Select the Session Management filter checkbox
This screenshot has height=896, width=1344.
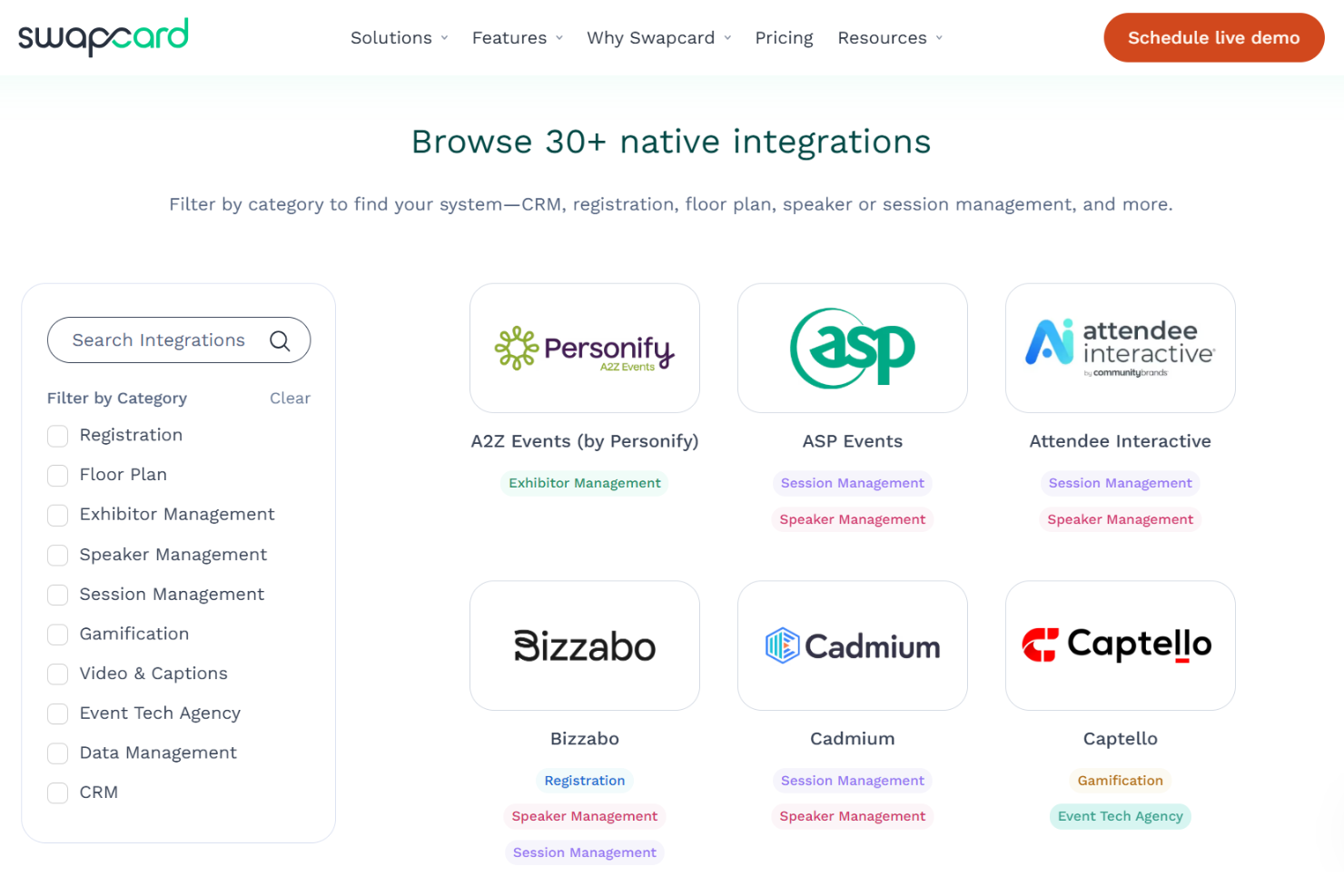click(x=58, y=595)
